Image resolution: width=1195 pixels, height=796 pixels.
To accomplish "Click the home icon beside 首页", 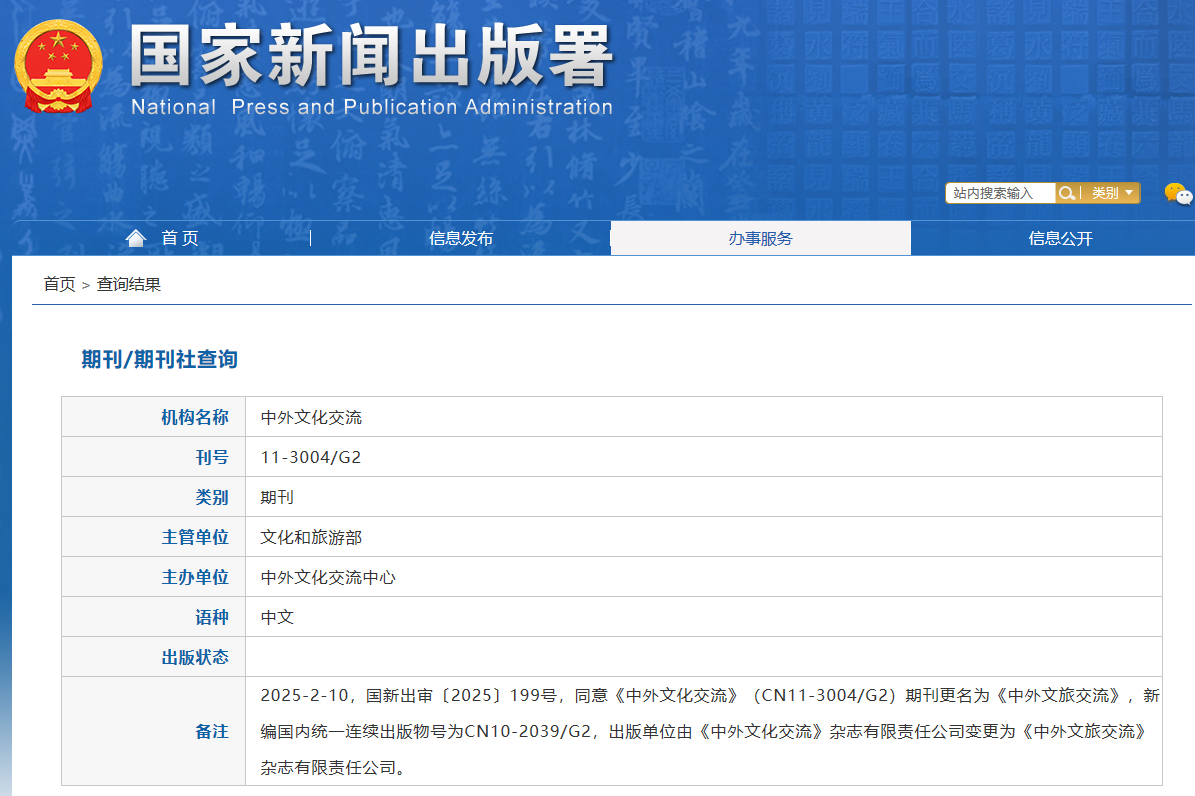I will tap(136, 239).
